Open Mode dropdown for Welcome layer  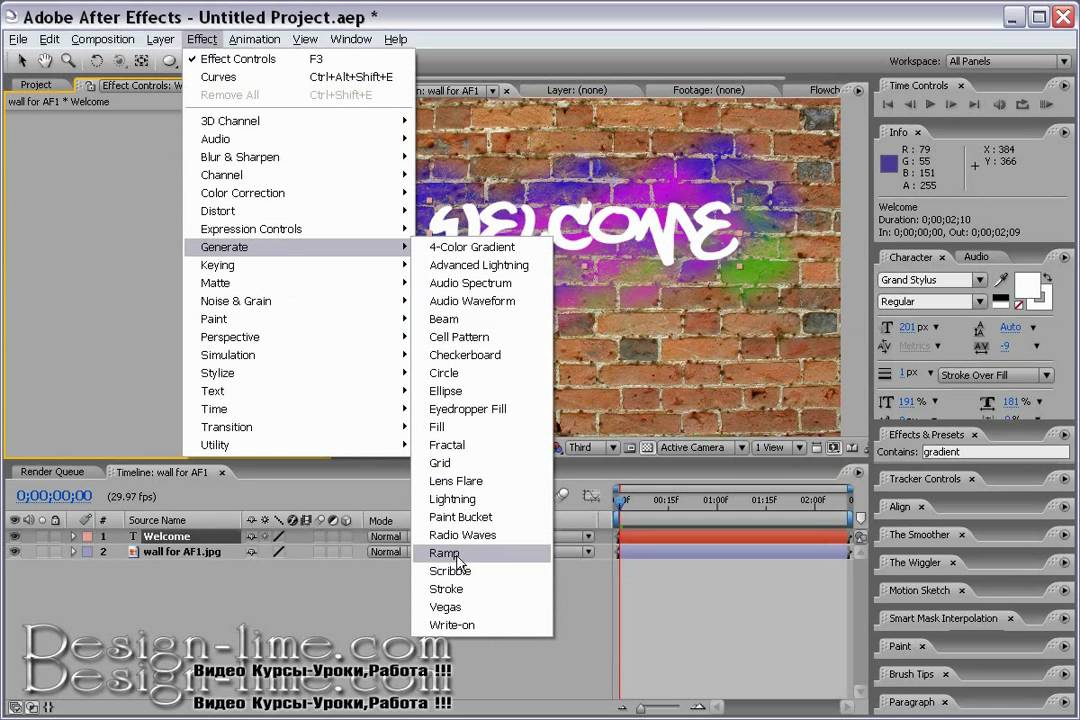click(388, 536)
